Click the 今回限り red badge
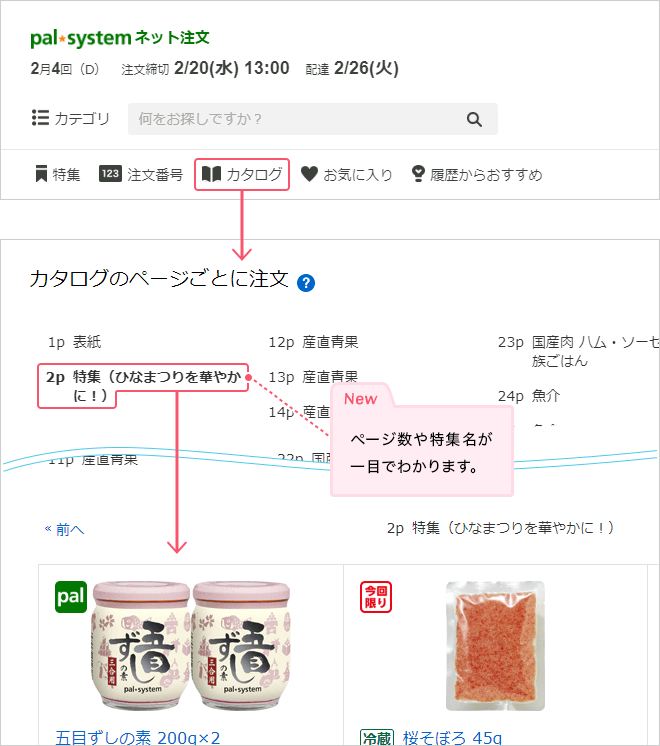Image resolution: width=660 pixels, height=746 pixels. click(x=375, y=597)
